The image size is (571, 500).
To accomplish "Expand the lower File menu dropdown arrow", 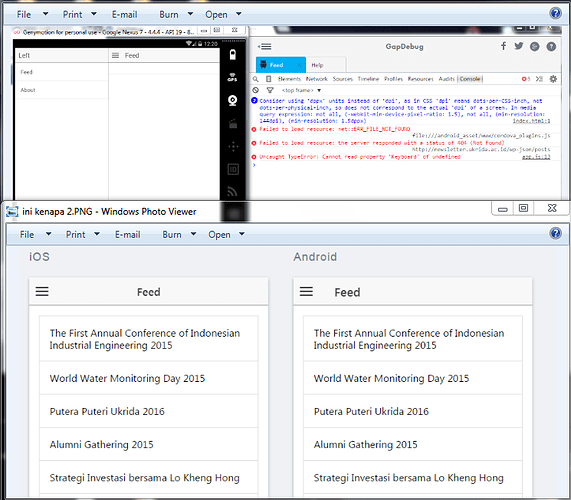I will coord(48,234).
